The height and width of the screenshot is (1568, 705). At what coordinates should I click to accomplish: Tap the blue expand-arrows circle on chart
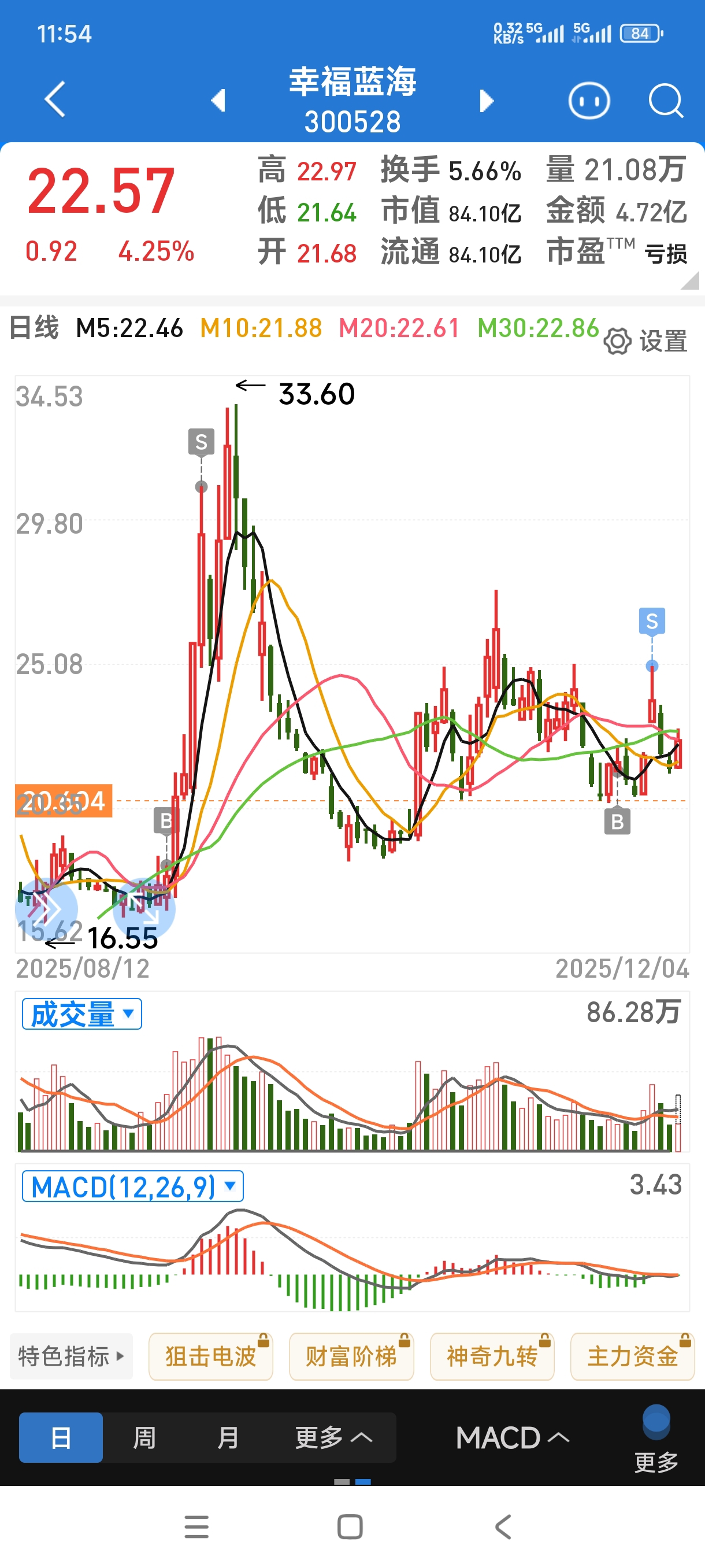coord(144,909)
